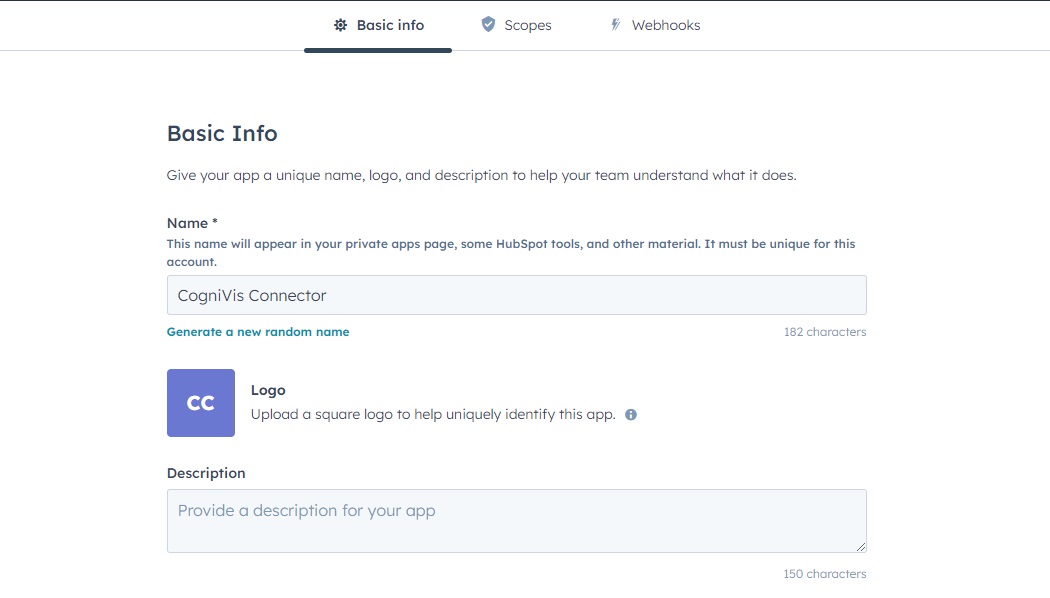Viewport: 1050px width, 598px height.
Task: Focus the Name field containing CogniVis Connector
Action: pos(516,295)
